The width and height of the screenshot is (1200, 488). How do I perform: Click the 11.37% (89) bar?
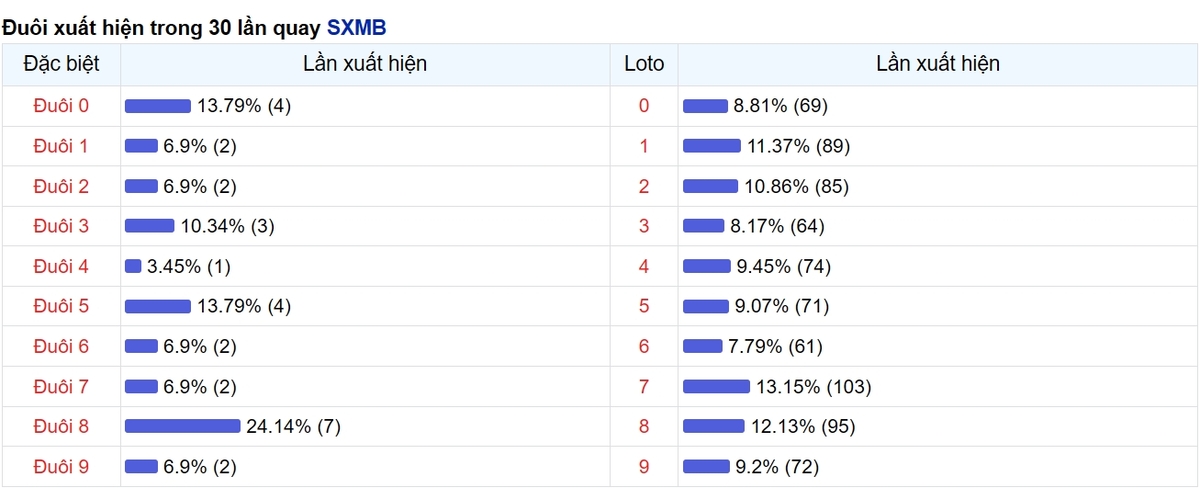712,146
